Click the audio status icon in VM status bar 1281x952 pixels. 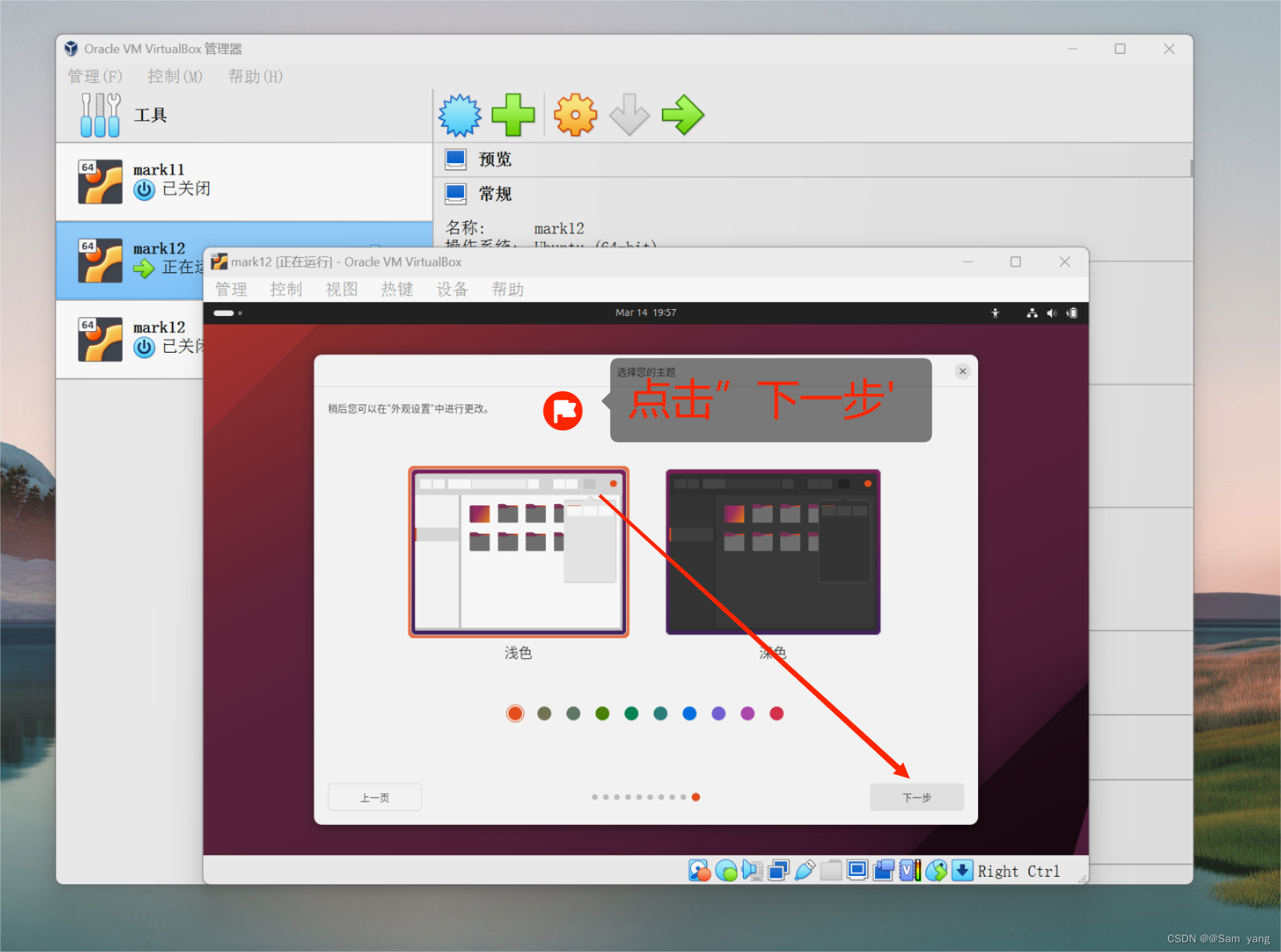click(752, 870)
